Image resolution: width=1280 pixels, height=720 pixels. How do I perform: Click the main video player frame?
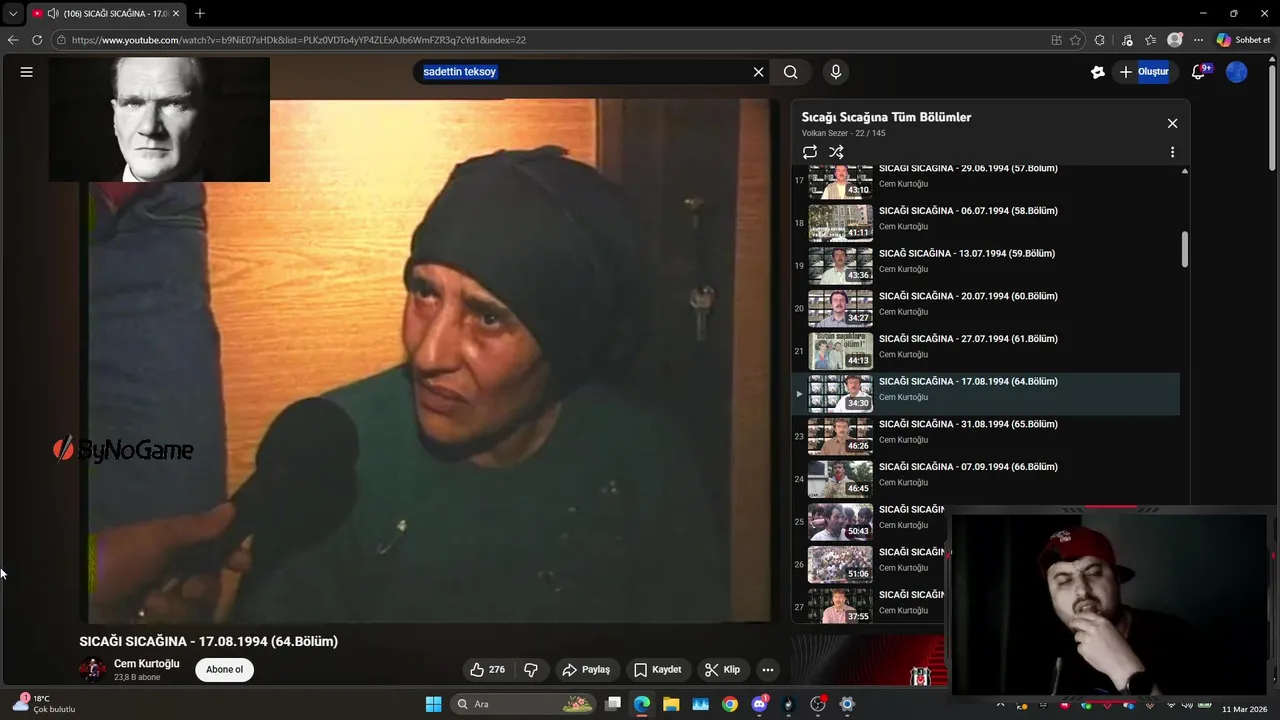(x=430, y=361)
